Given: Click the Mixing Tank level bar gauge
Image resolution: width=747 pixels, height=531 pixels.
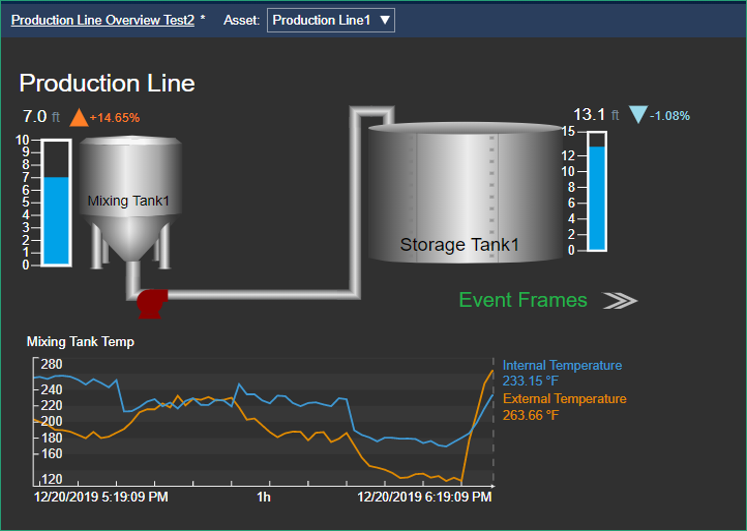Looking at the screenshot, I should 56,203.
